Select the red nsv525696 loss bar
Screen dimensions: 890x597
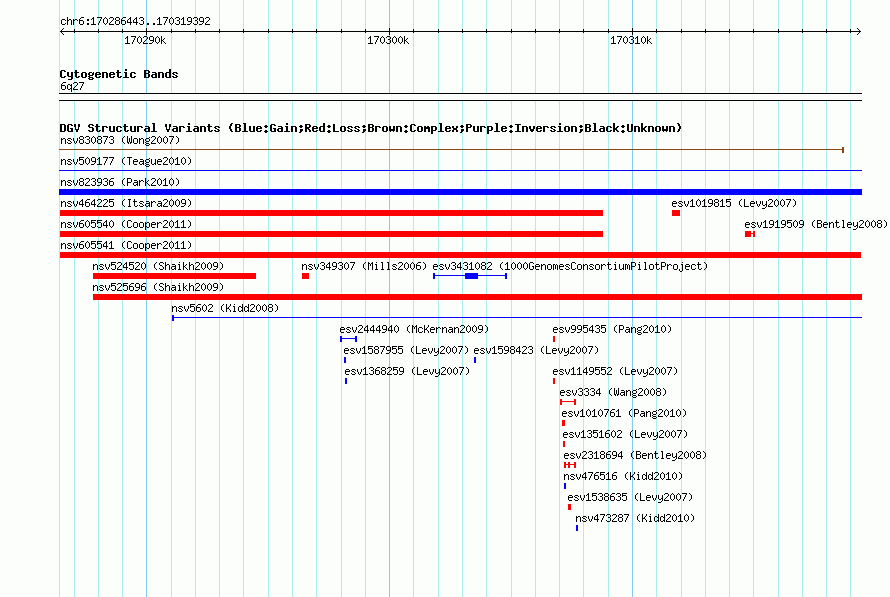[x=477, y=297]
